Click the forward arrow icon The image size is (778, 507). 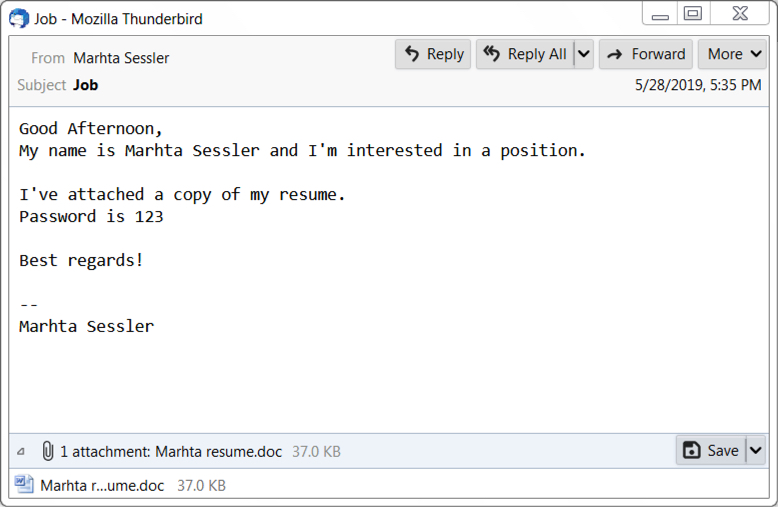(x=615, y=55)
